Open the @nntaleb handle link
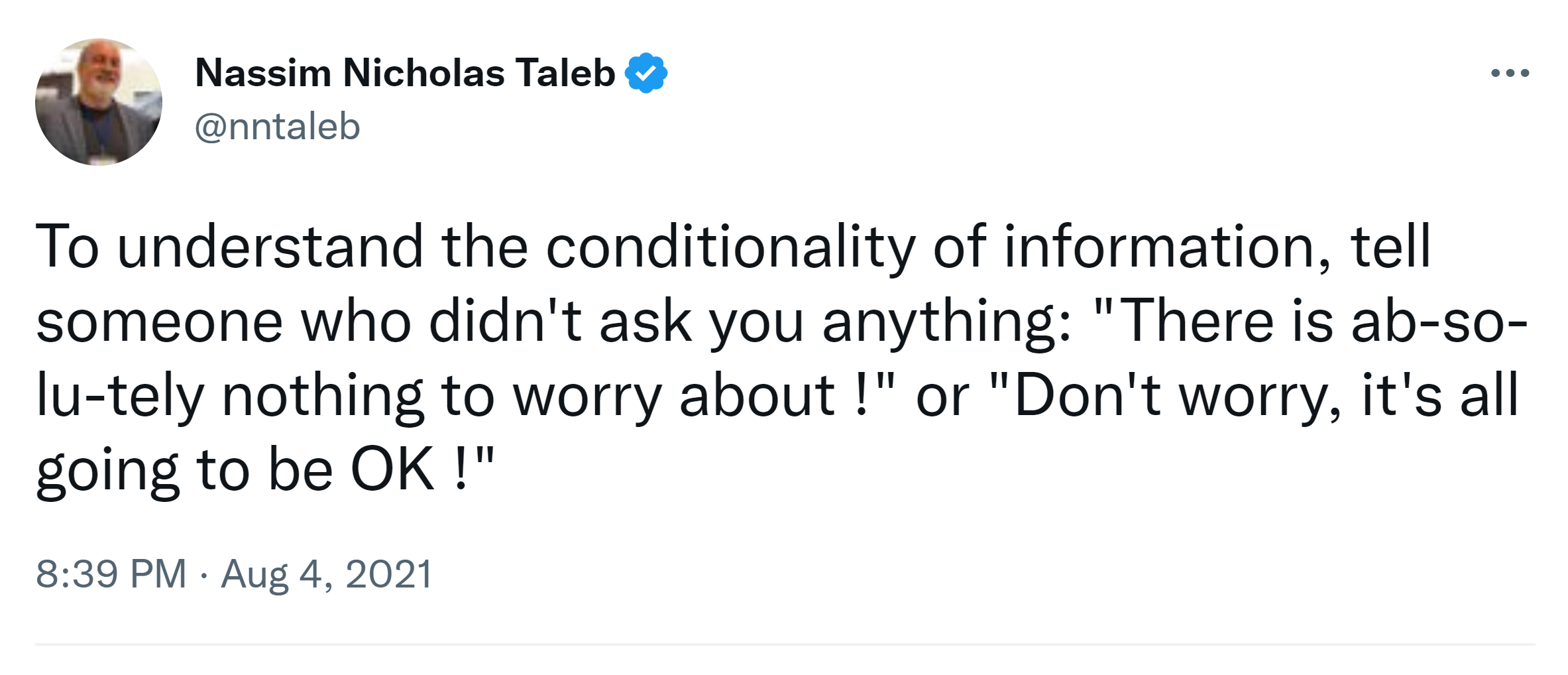This screenshot has width=1568, height=675. click(x=277, y=126)
